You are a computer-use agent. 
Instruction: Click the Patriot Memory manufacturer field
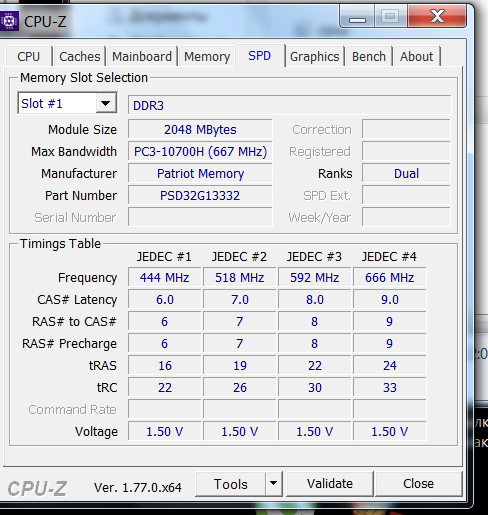pos(200,174)
